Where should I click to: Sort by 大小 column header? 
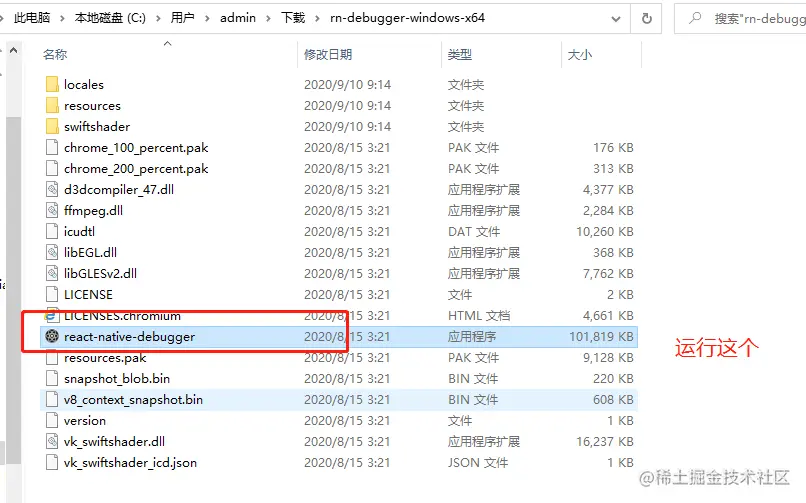(580, 54)
